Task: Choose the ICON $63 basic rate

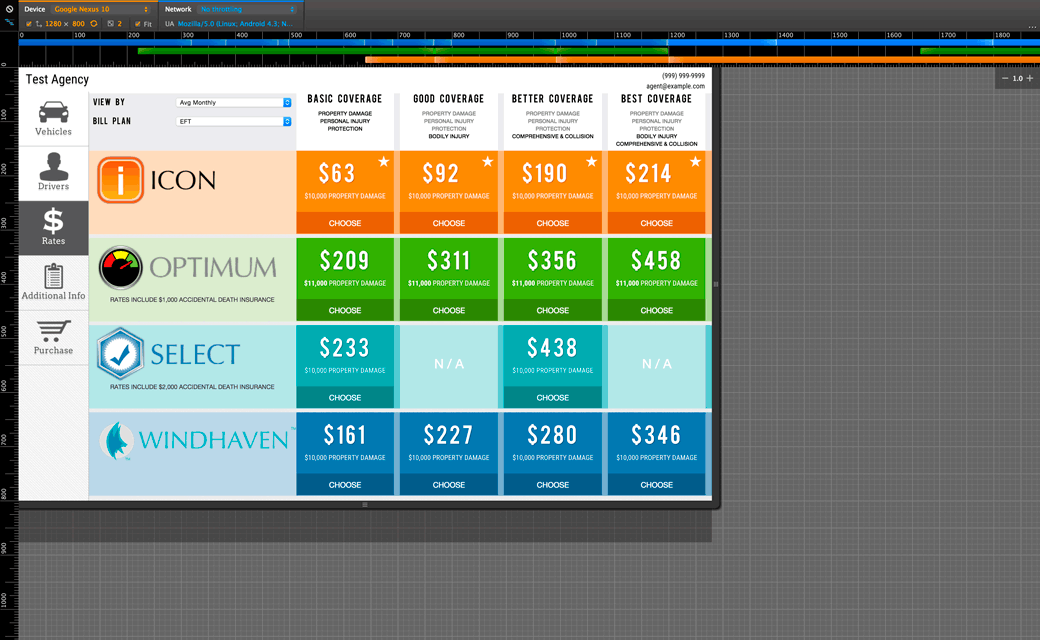Action: point(345,224)
